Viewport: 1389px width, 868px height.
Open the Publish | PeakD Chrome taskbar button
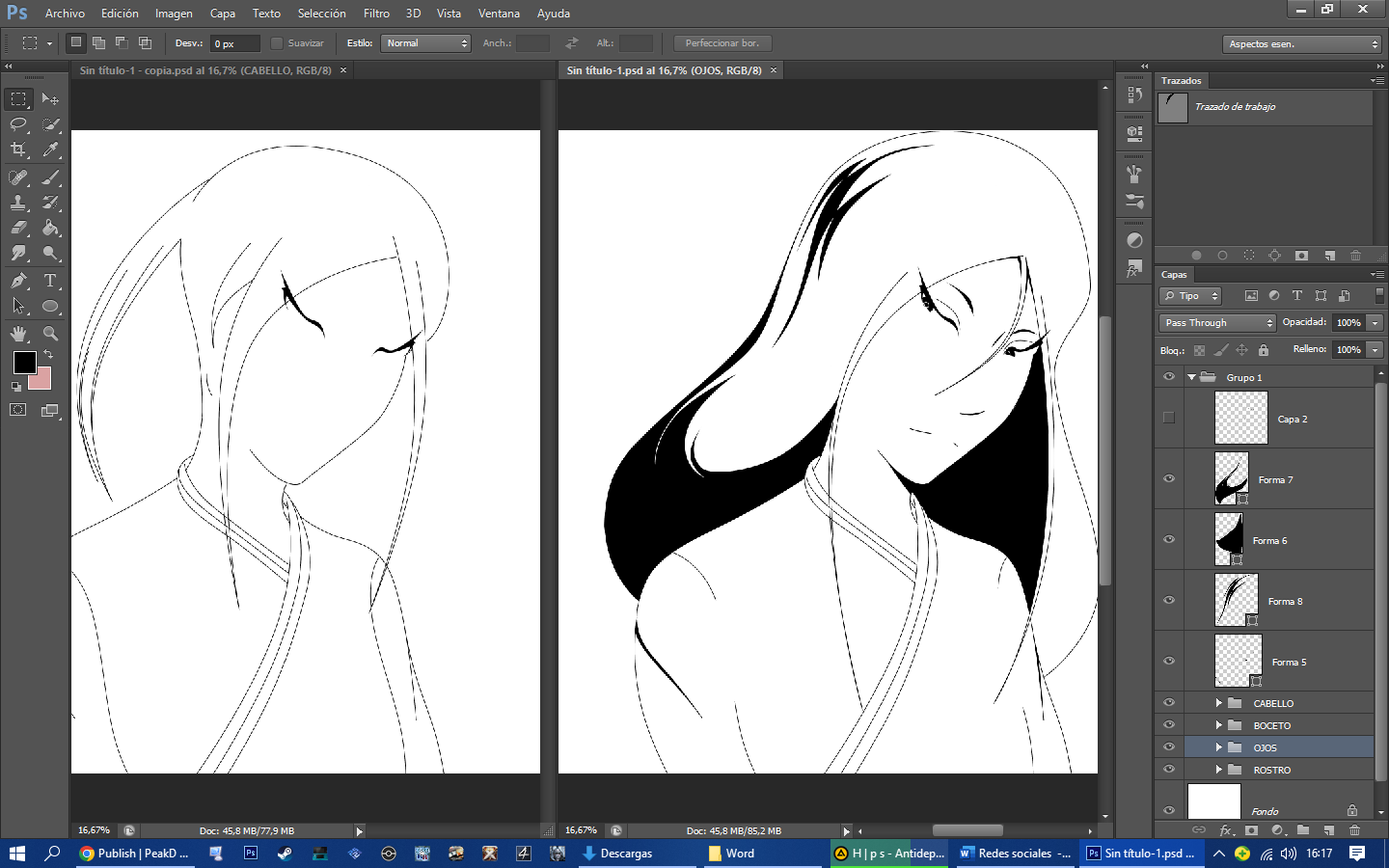click(x=134, y=854)
